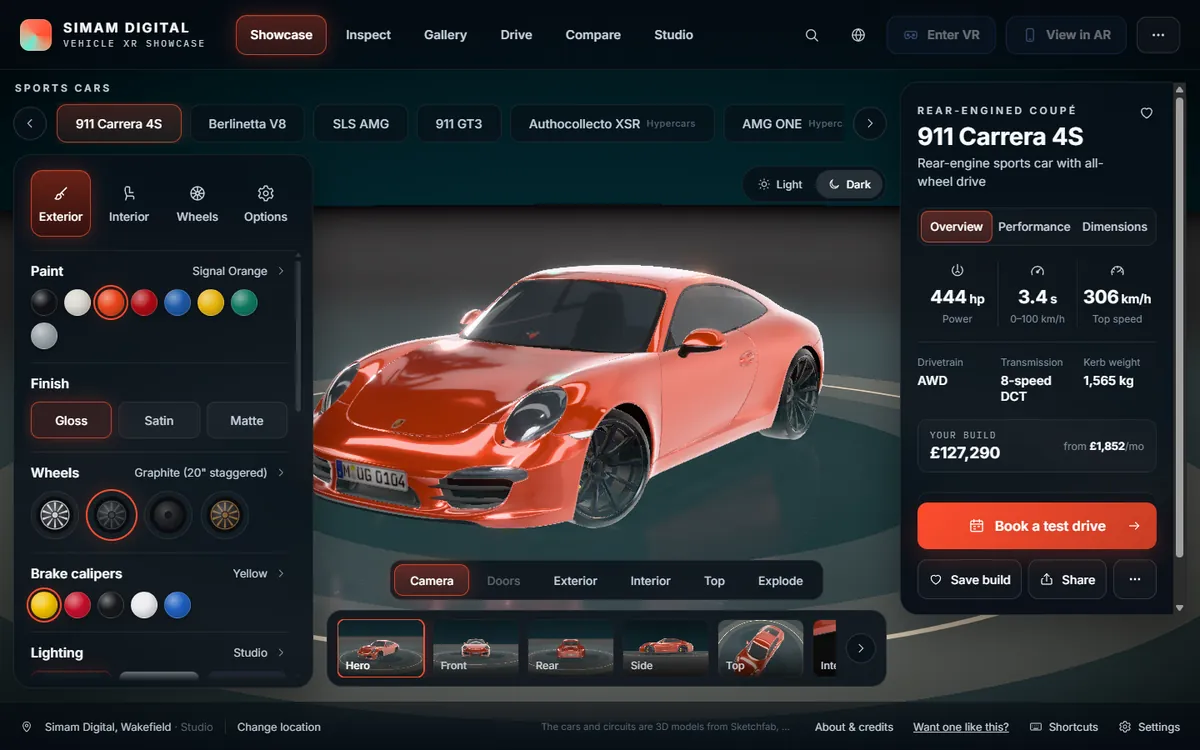Select the solid black wheel option
Screen dimensions: 1200x750
pos(167,515)
